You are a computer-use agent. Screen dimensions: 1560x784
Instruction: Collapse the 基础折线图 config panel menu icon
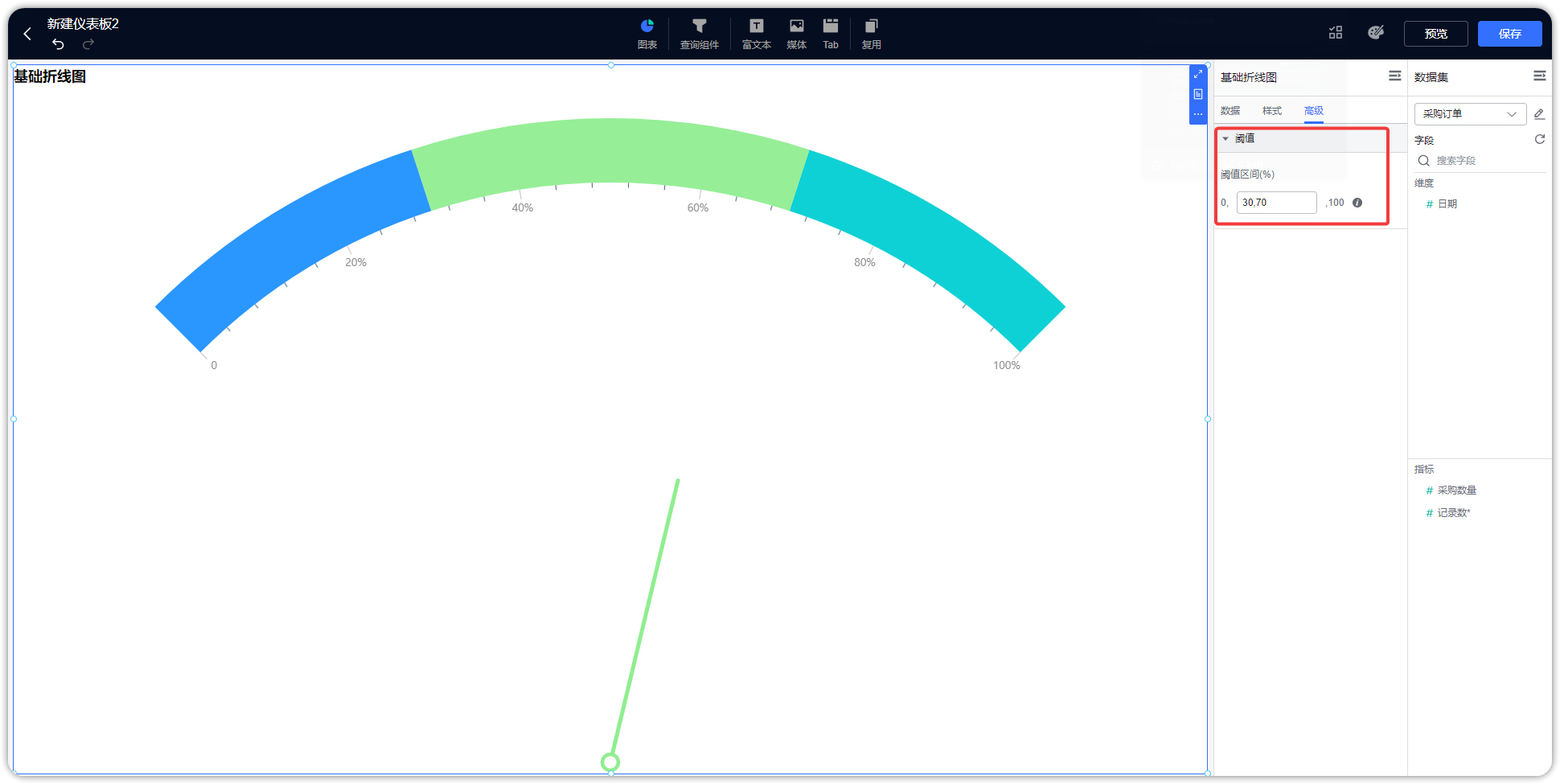[1395, 76]
